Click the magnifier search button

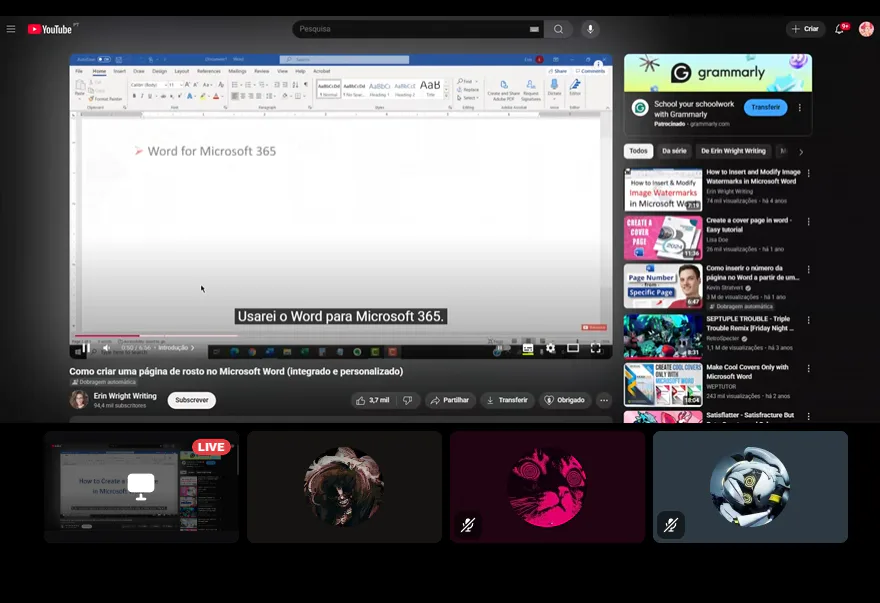(558, 29)
